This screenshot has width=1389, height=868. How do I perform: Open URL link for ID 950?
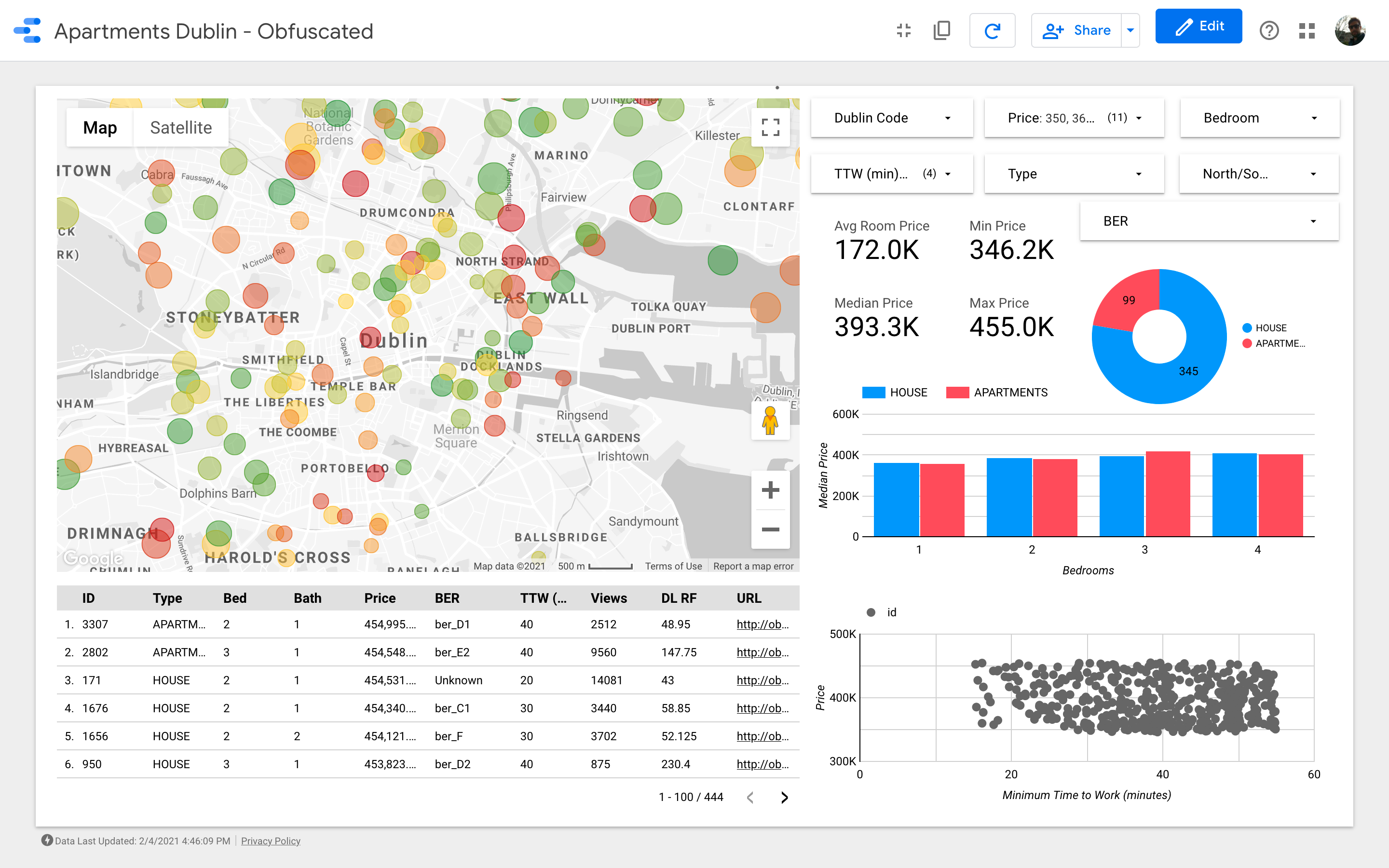pyautogui.click(x=762, y=764)
